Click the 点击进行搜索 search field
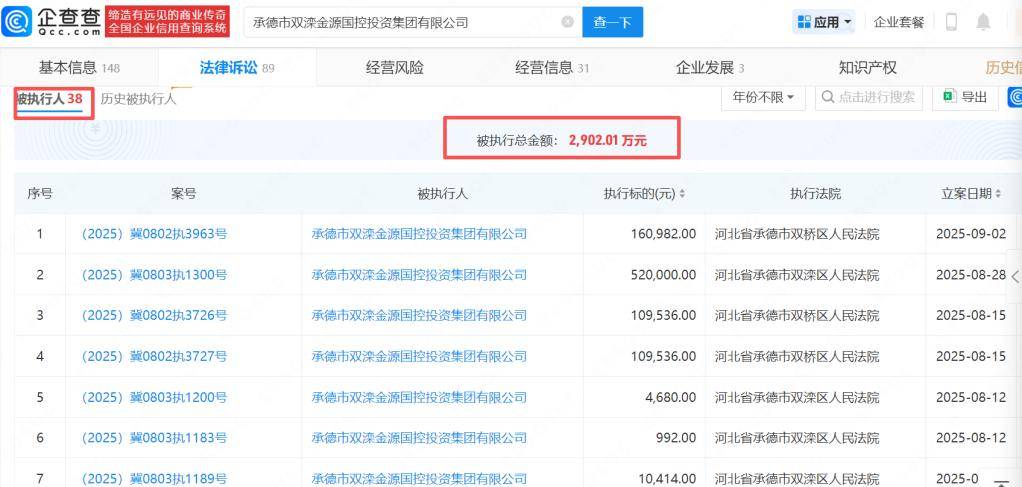 868,97
